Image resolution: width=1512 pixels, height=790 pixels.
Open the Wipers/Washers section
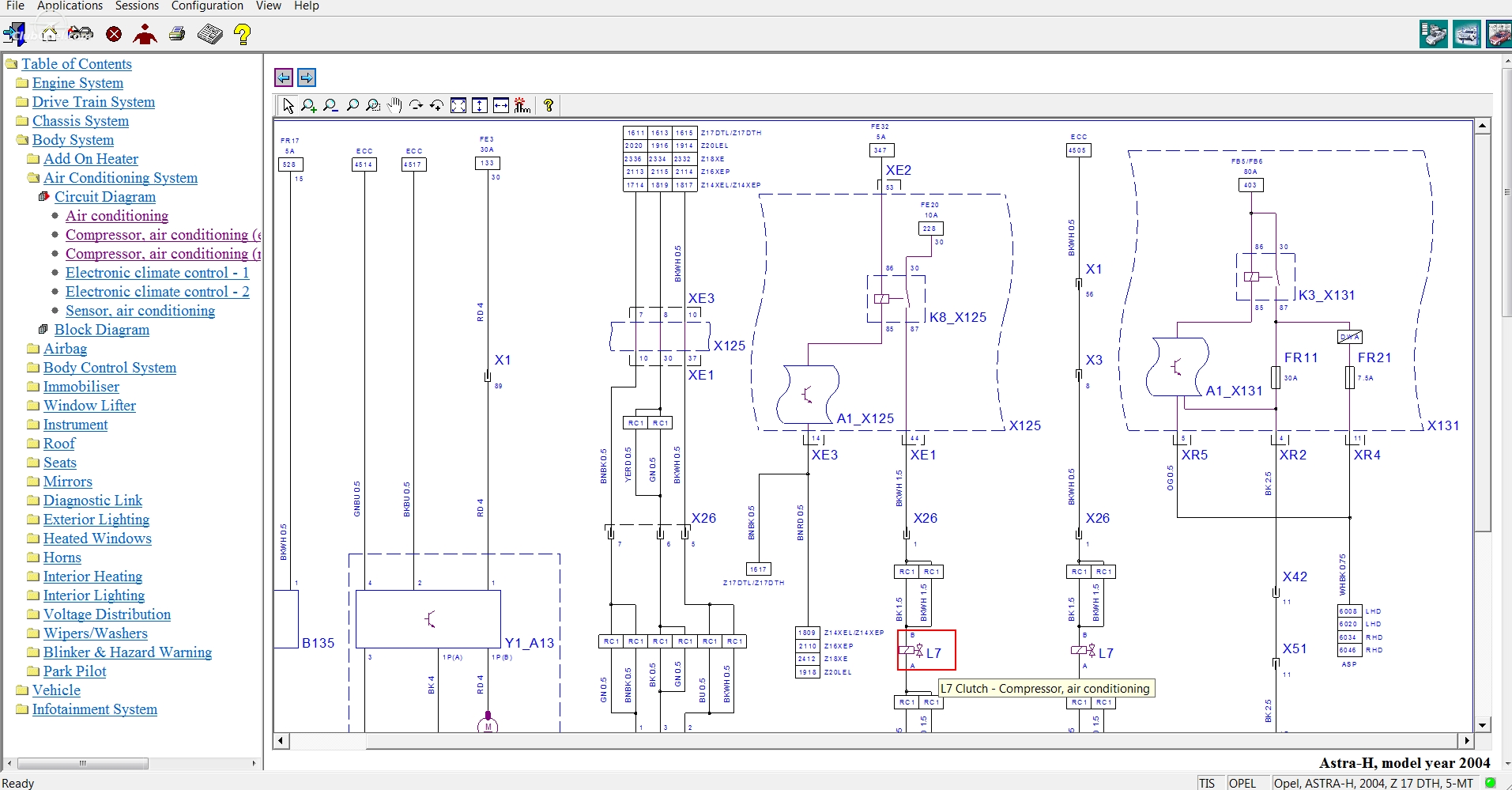click(x=96, y=633)
